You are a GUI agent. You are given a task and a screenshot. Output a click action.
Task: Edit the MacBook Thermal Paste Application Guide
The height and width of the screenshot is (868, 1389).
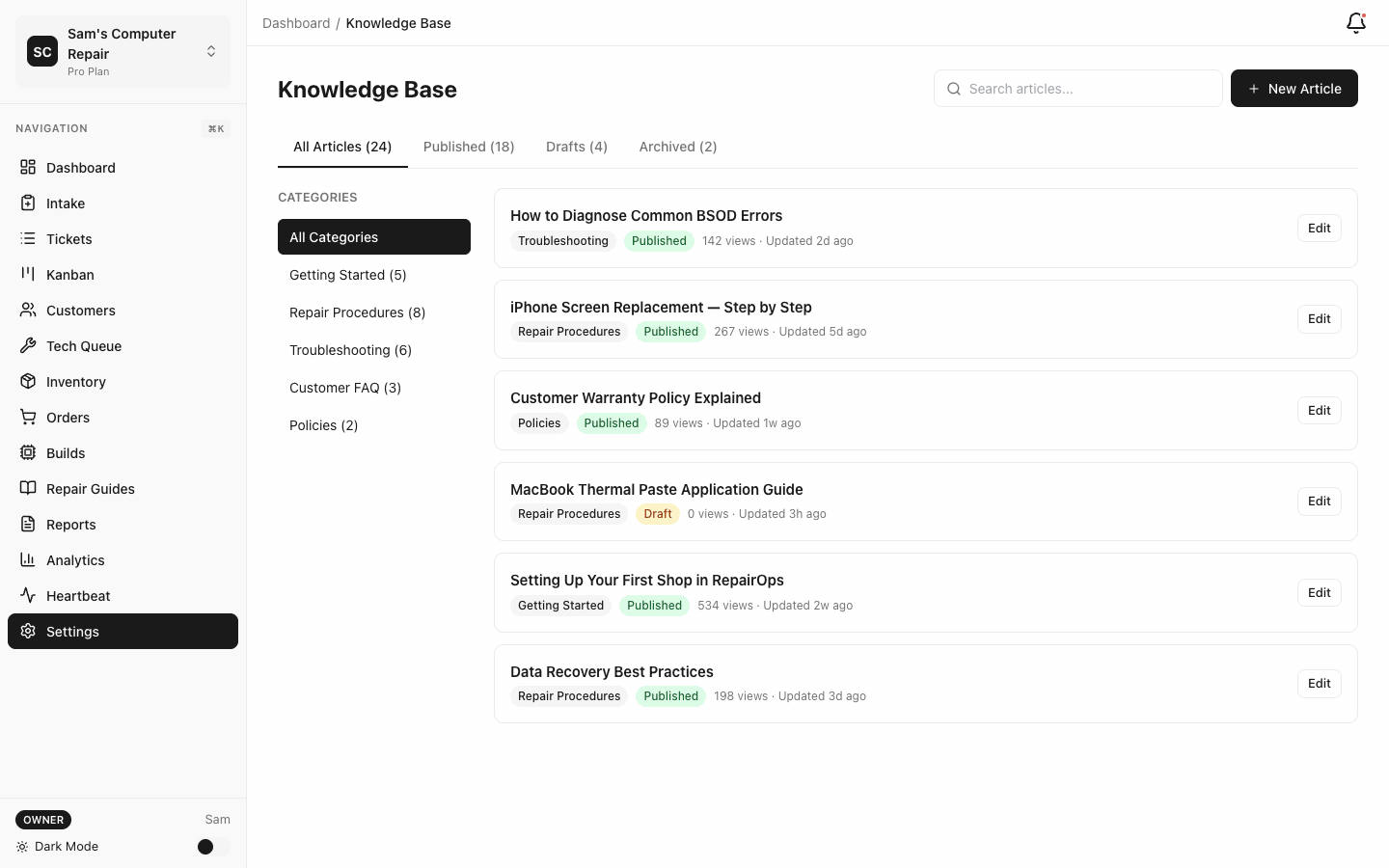pos(1319,501)
